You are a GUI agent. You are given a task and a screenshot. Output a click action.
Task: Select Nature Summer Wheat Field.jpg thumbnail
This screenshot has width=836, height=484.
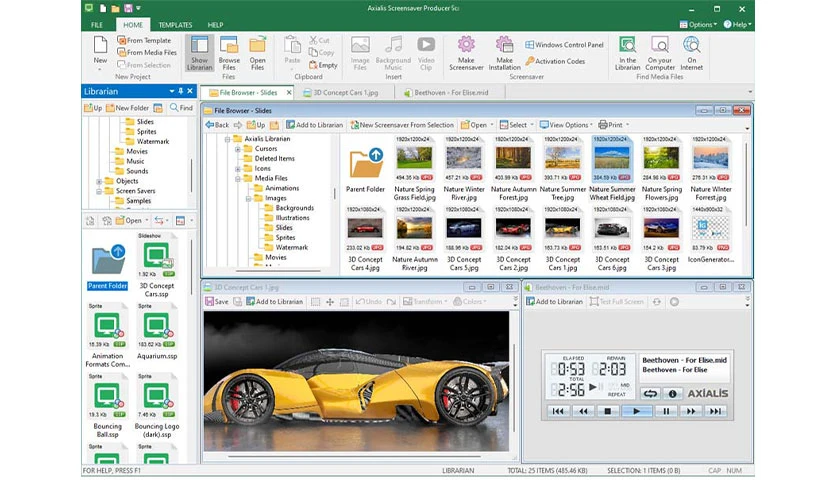click(612, 168)
